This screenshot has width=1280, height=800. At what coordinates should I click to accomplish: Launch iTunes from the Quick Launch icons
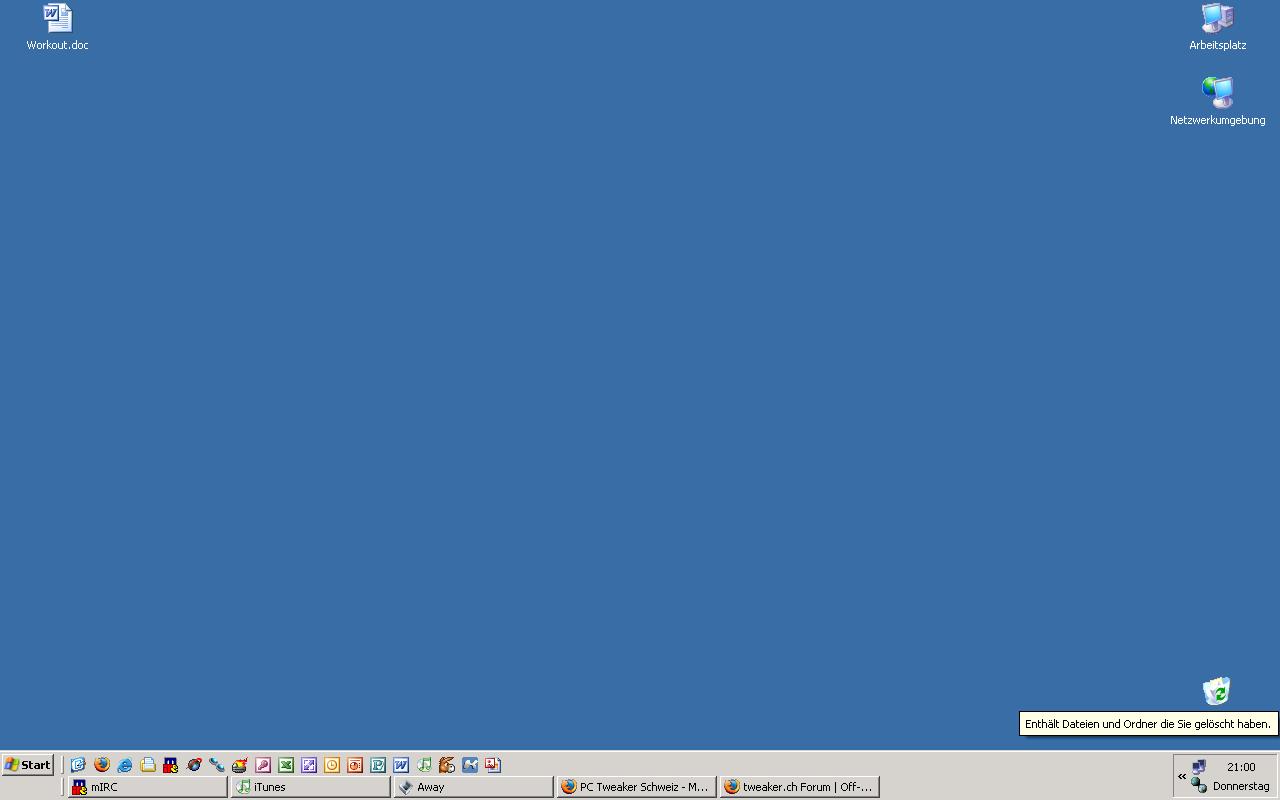[424, 765]
